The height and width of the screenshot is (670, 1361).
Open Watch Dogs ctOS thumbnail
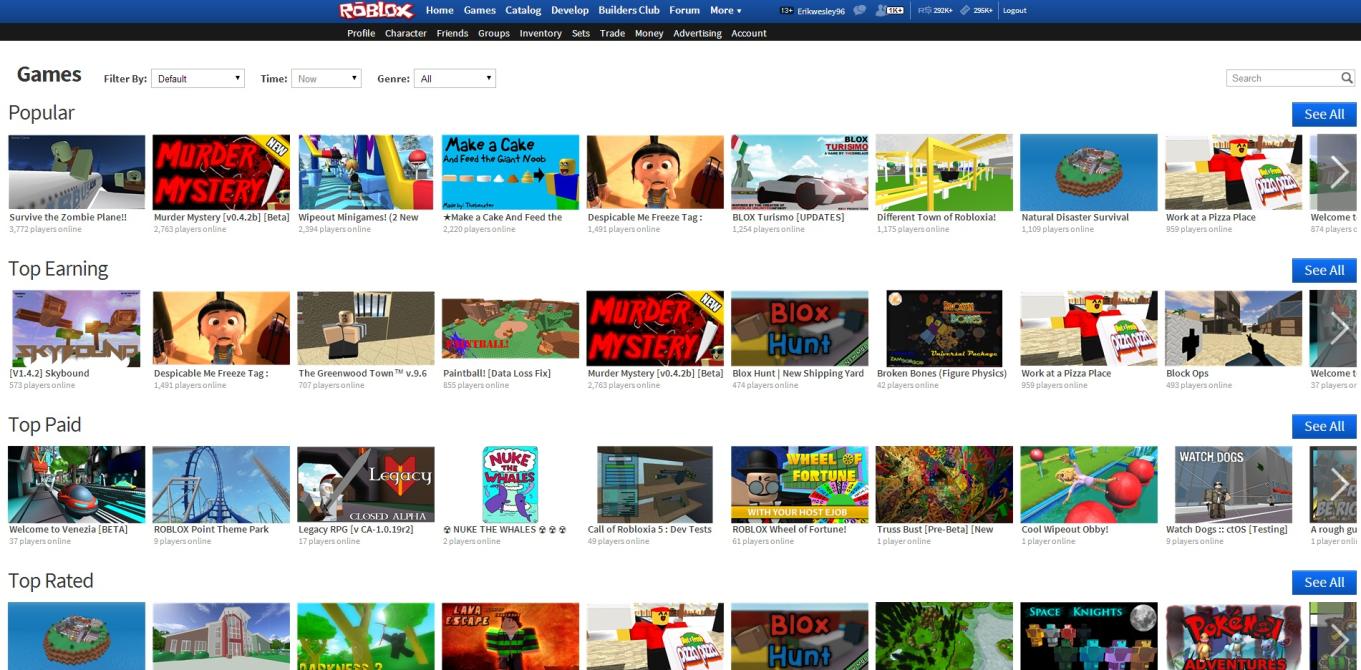[x=1233, y=484]
